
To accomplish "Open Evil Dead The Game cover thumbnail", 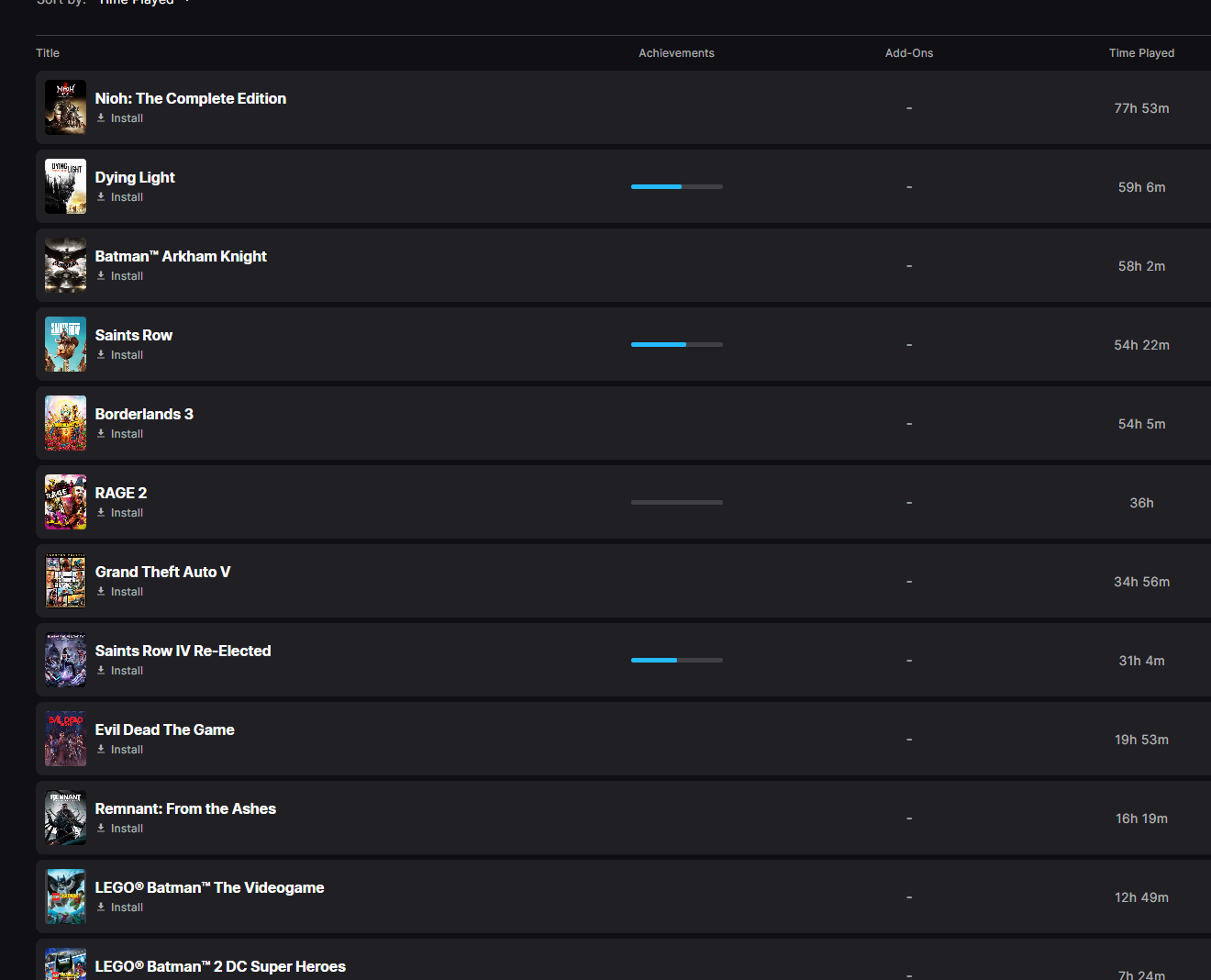I will tap(65, 739).
